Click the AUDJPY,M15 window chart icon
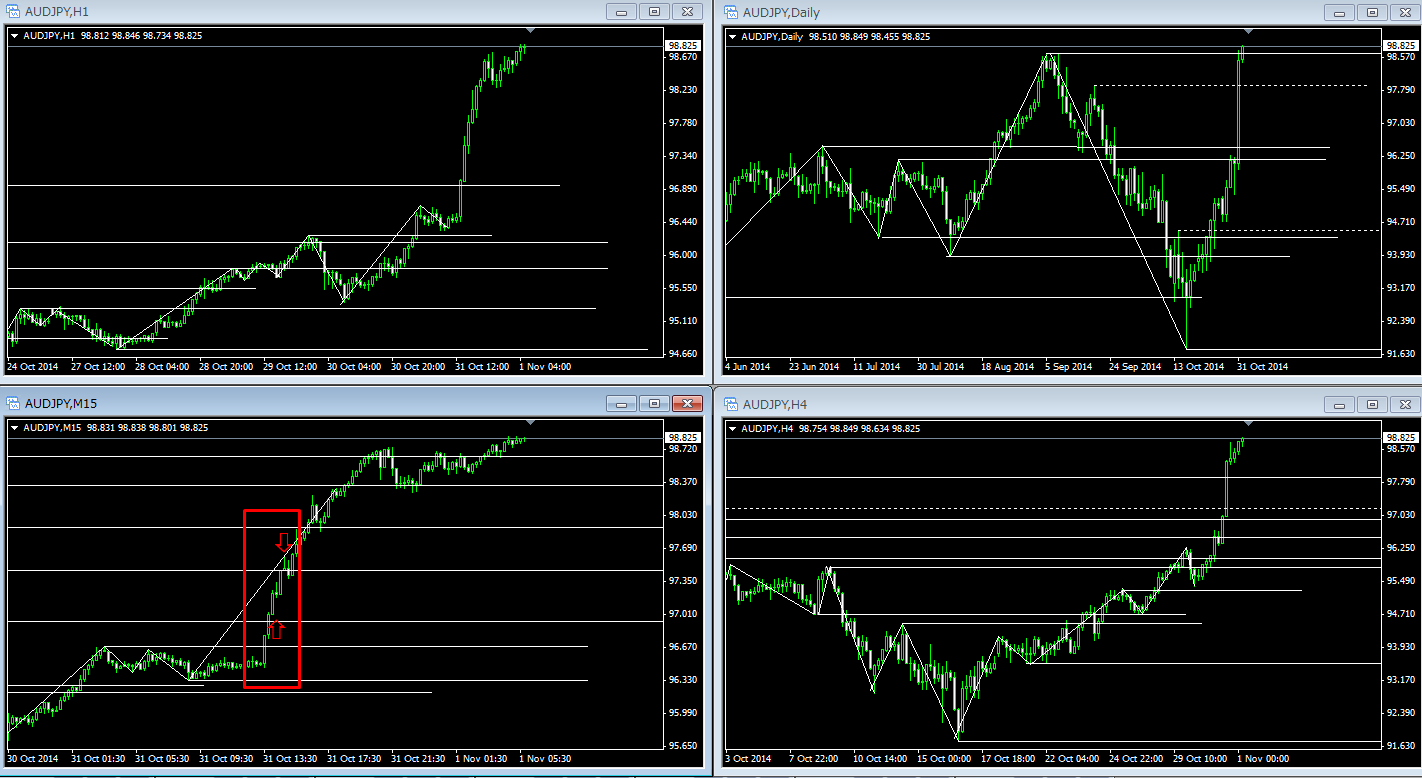Screen dimensions: 1422x778 point(14,404)
